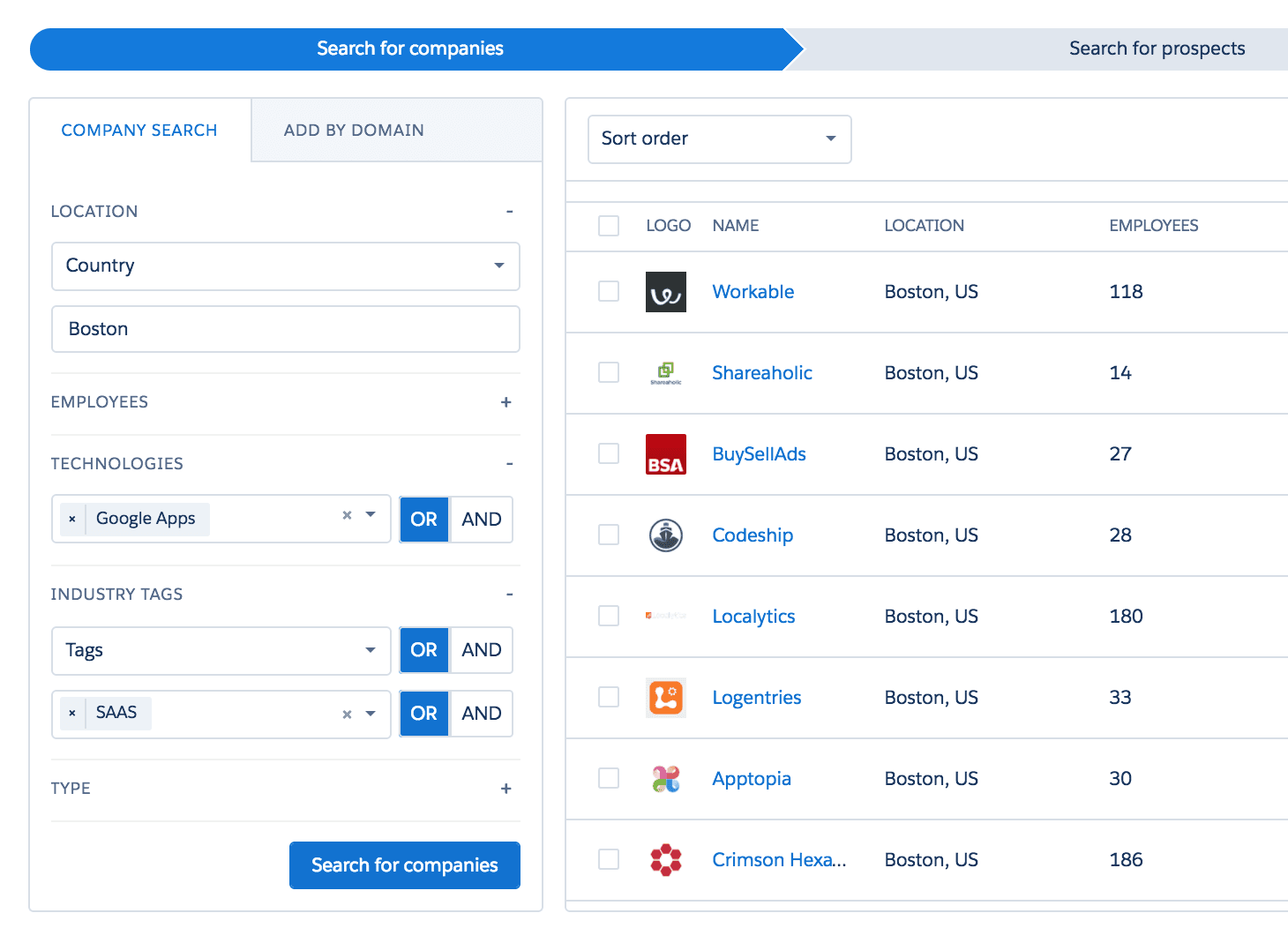Click the Codeship ship logo
This screenshot has width=1288, height=928.
tap(666, 535)
